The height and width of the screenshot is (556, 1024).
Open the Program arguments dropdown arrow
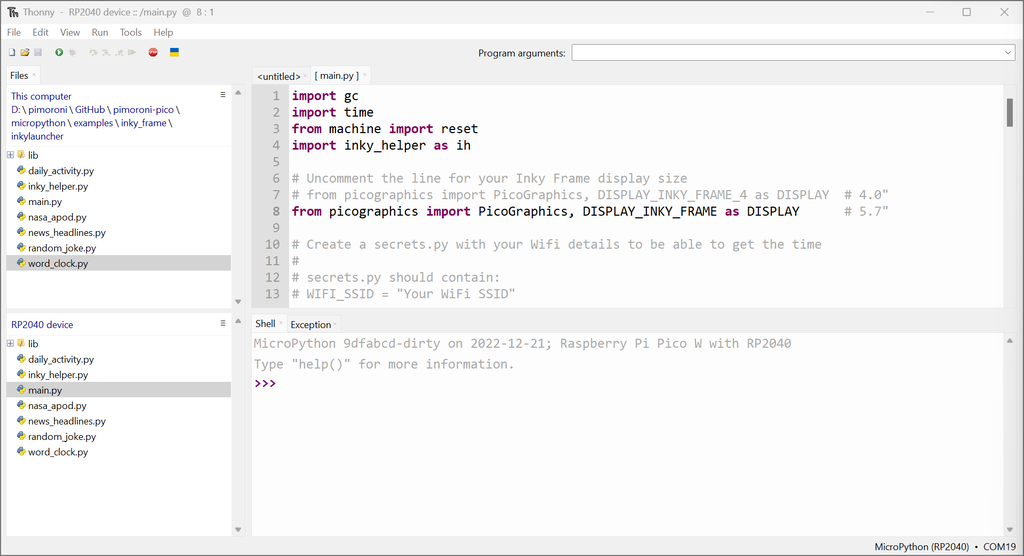pos(1008,53)
